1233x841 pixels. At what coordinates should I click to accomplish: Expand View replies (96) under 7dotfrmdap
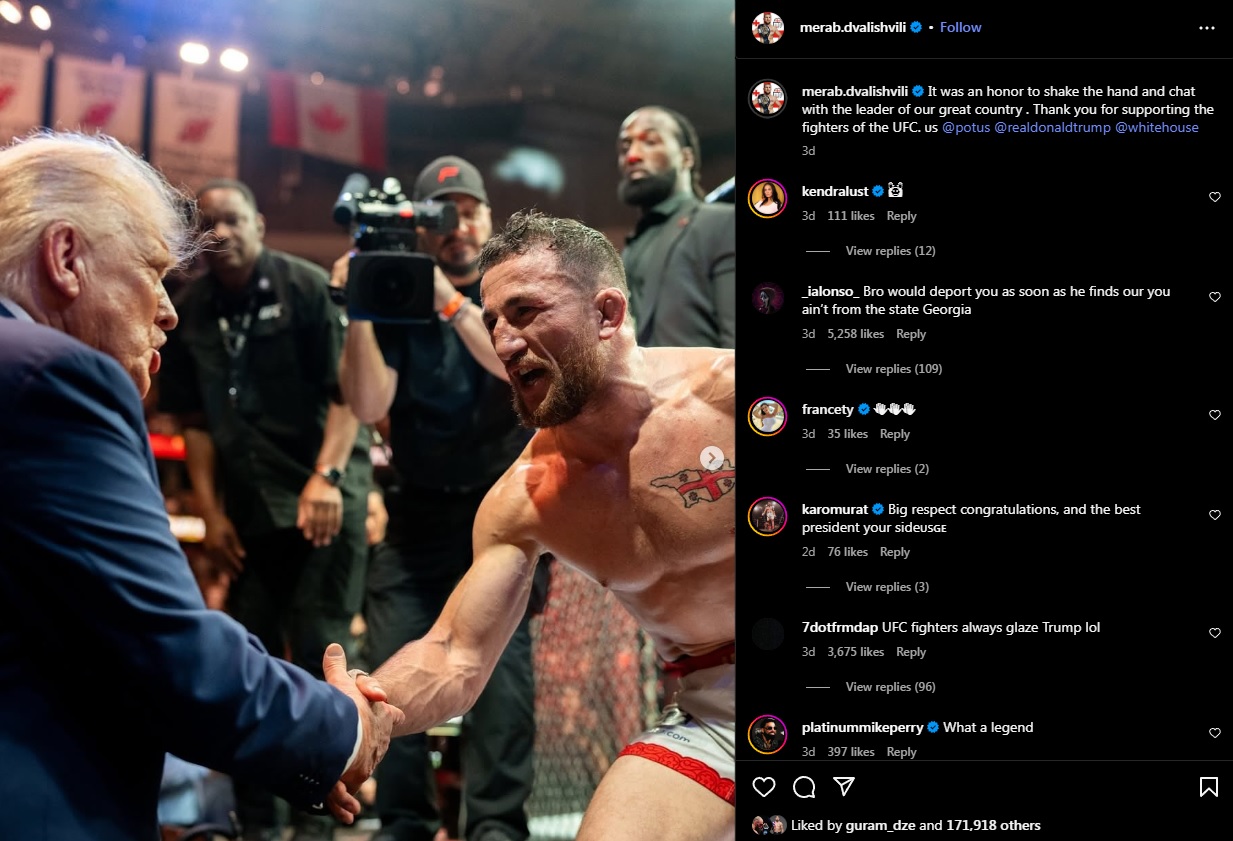tap(890, 687)
